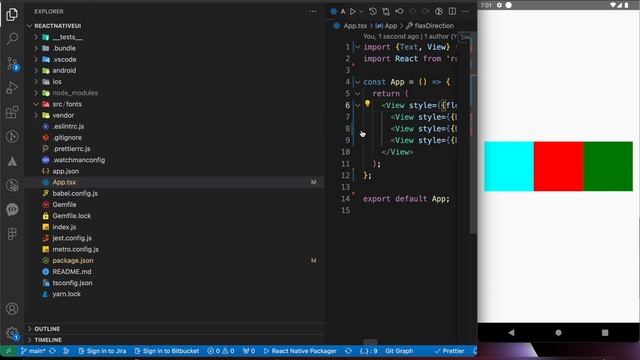Tap the Android back button in emulator
The width and height of the screenshot is (640, 360).
tap(511, 332)
